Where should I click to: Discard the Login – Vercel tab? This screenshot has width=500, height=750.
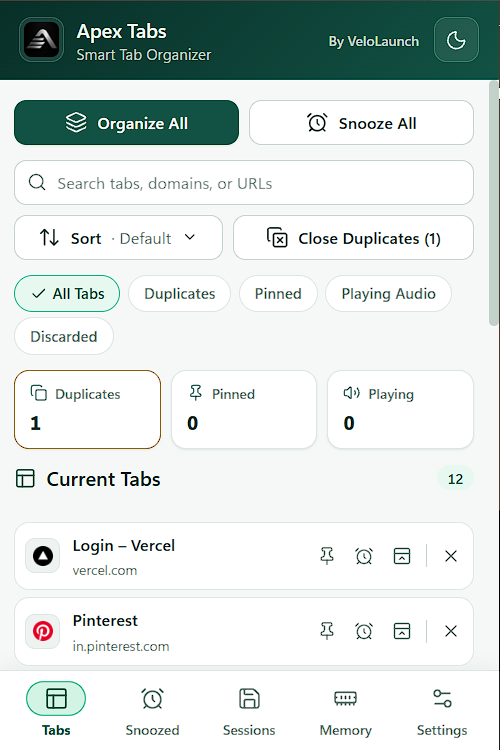[x=401, y=556]
